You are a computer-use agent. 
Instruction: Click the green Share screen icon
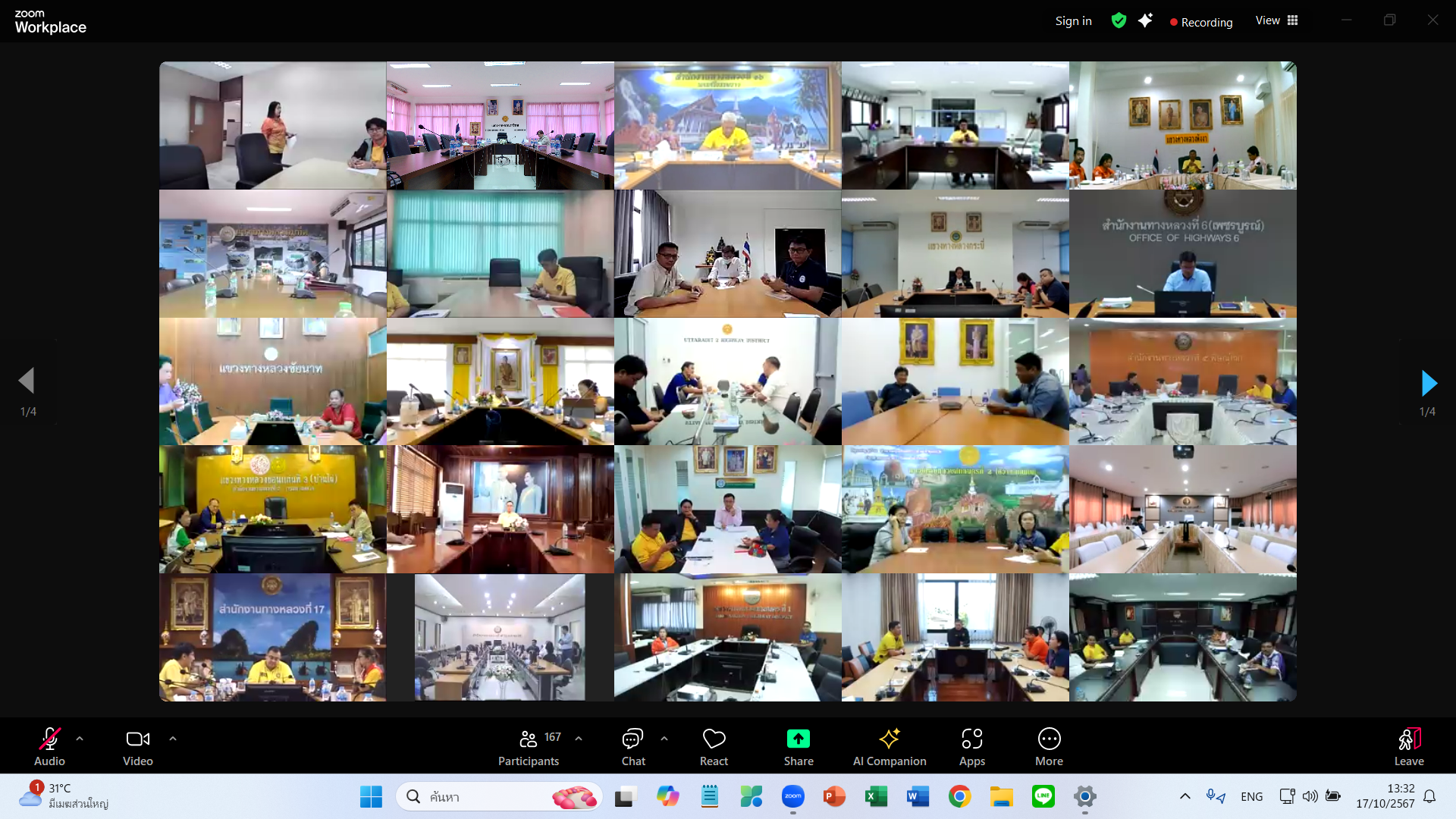(x=798, y=739)
